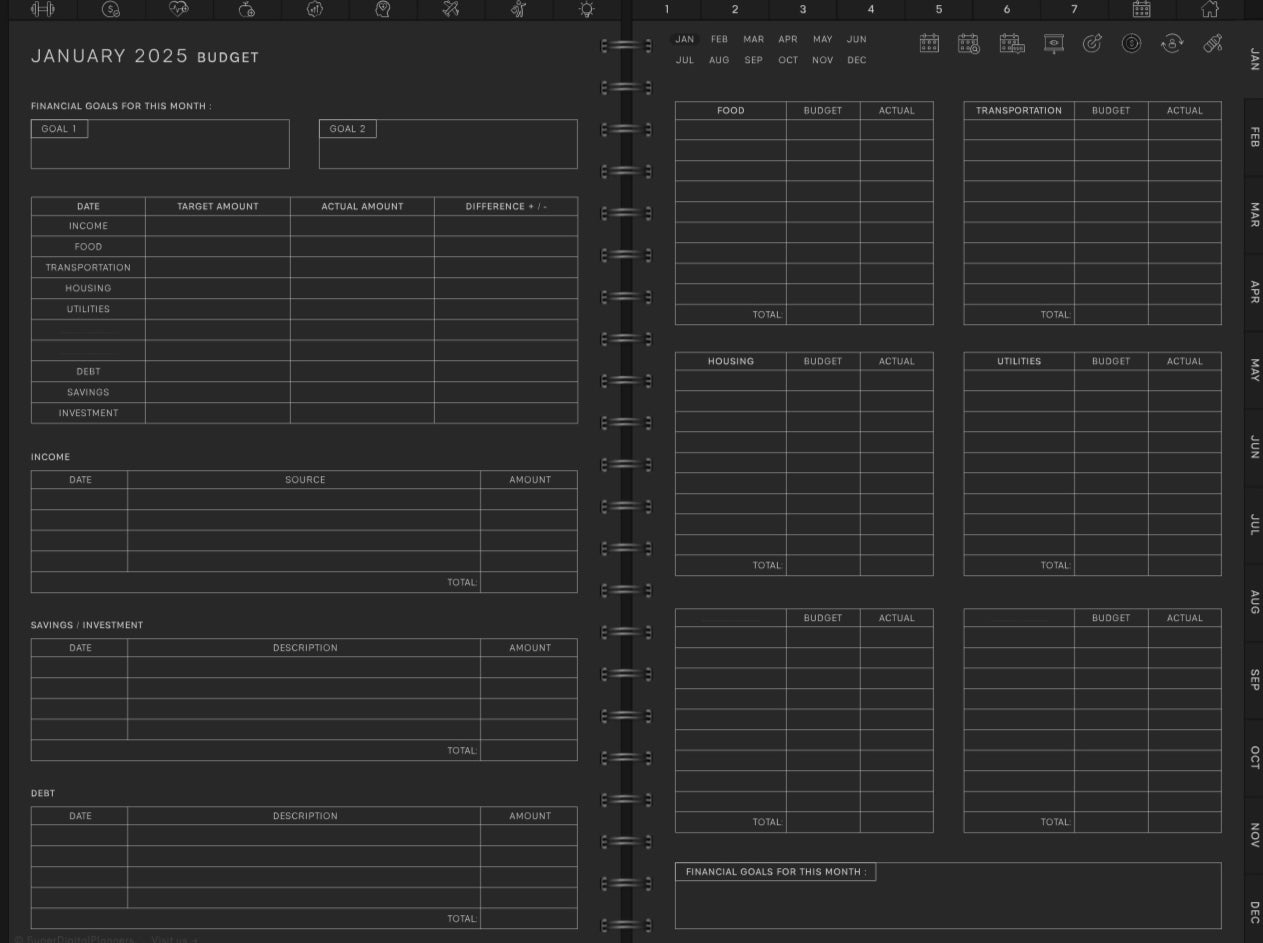Click the airplane travel icon

click(x=451, y=9)
